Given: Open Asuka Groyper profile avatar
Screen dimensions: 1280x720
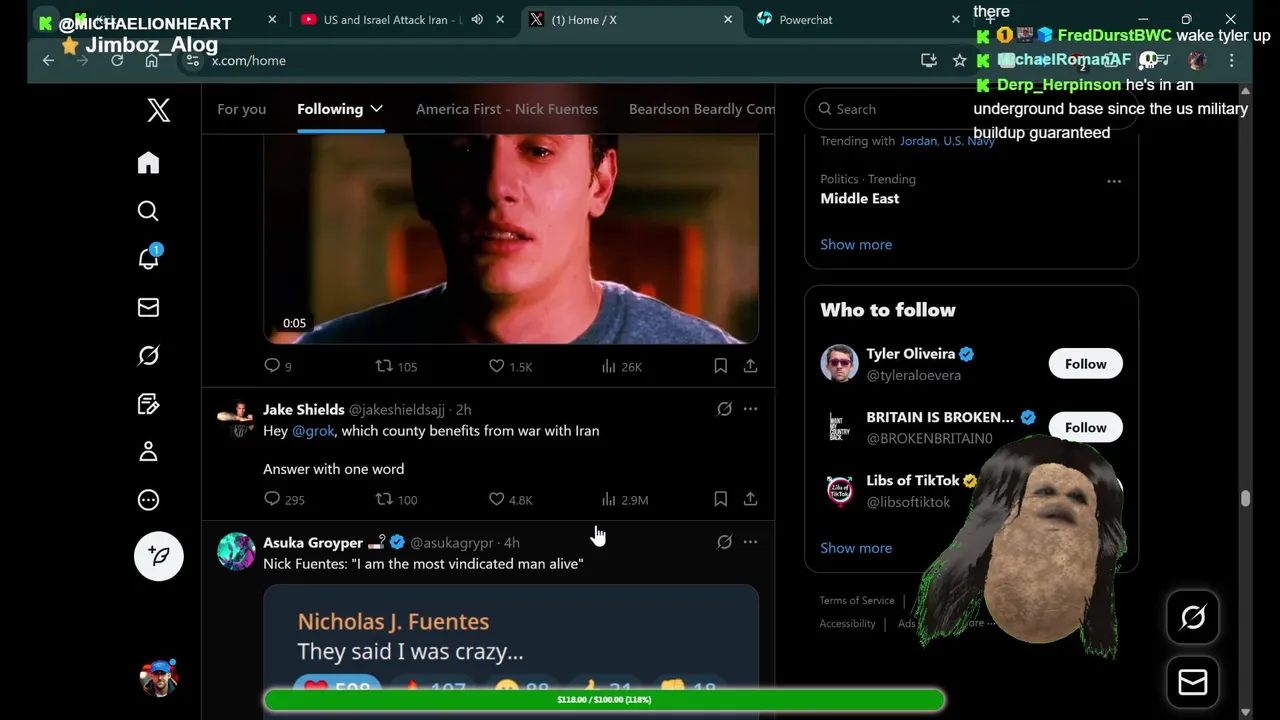Looking at the screenshot, I should click(237, 551).
